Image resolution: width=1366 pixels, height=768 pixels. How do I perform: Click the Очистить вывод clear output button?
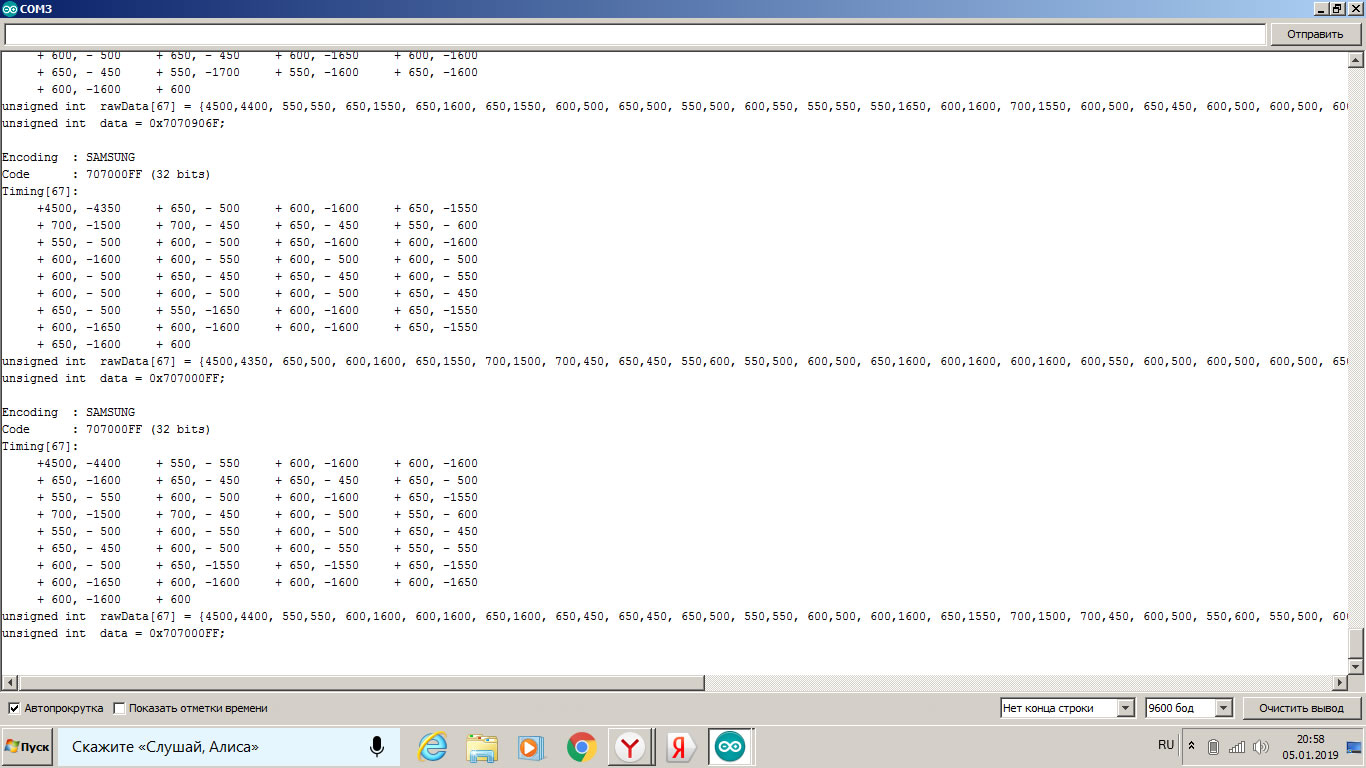pyautogui.click(x=1301, y=708)
